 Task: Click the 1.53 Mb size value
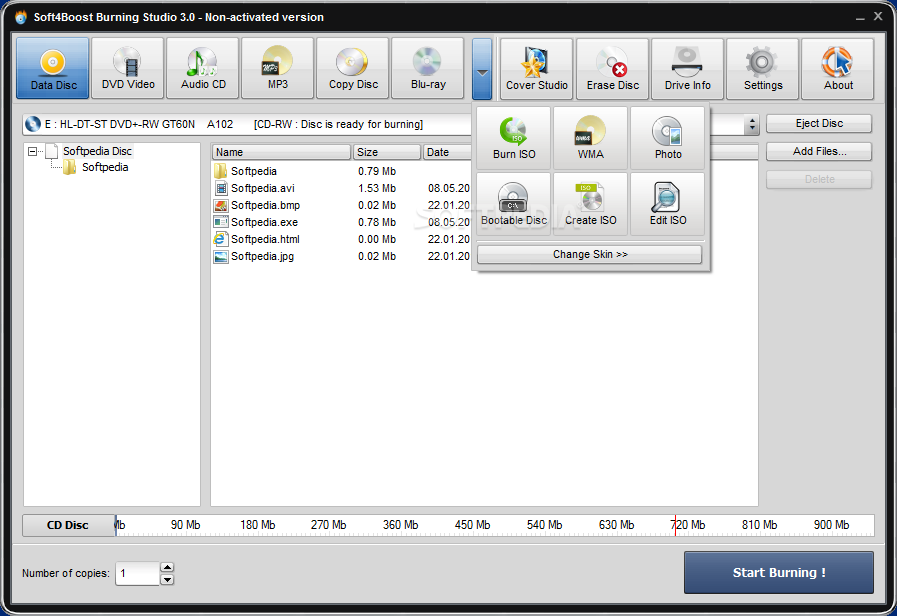click(377, 188)
